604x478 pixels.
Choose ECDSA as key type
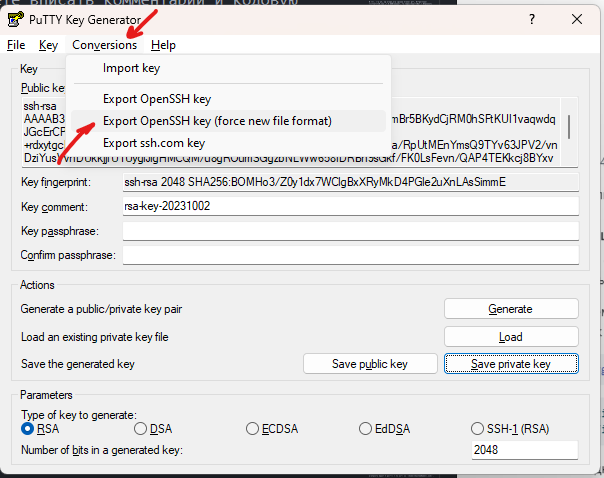[252, 429]
